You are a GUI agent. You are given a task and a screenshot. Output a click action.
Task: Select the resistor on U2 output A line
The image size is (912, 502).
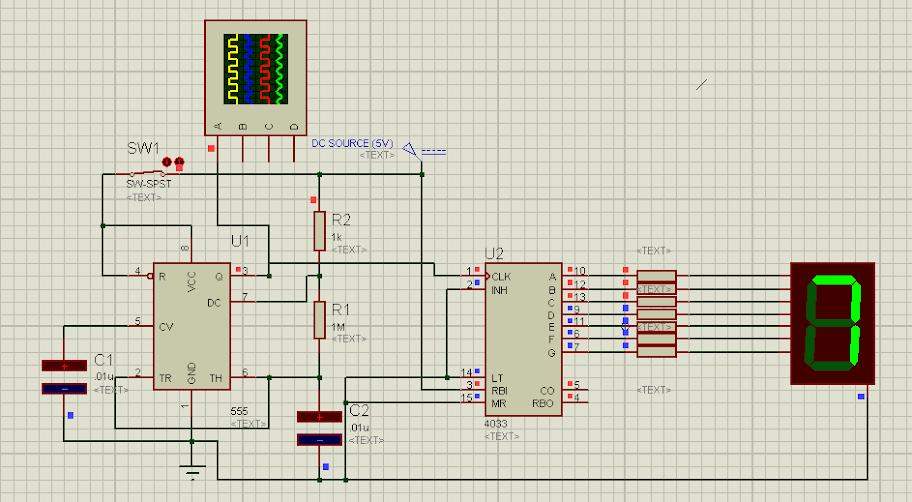(x=657, y=276)
